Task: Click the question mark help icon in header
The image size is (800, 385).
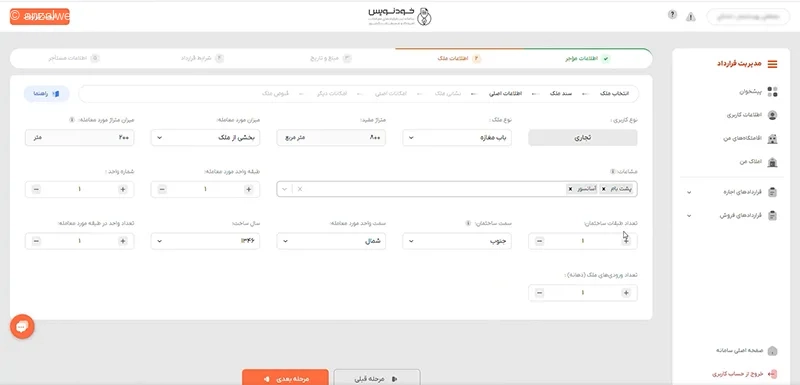Action: click(672, 15)
